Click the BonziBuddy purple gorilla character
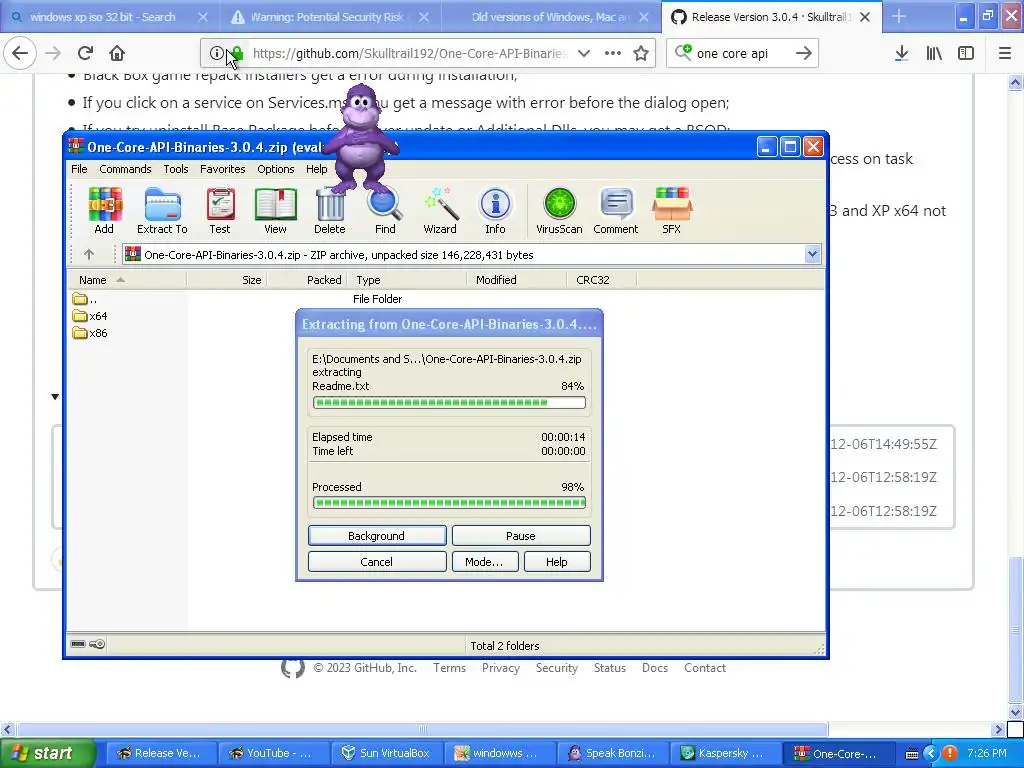Viewport: 1024px width, 768px height. [x=360, y=138]
